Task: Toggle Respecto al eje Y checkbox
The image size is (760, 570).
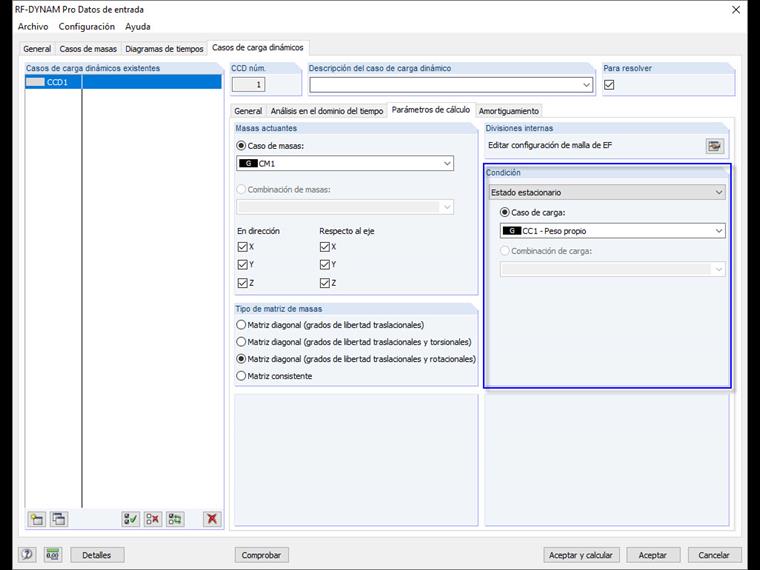Action: pyautogui.click(x=325, y=265)
